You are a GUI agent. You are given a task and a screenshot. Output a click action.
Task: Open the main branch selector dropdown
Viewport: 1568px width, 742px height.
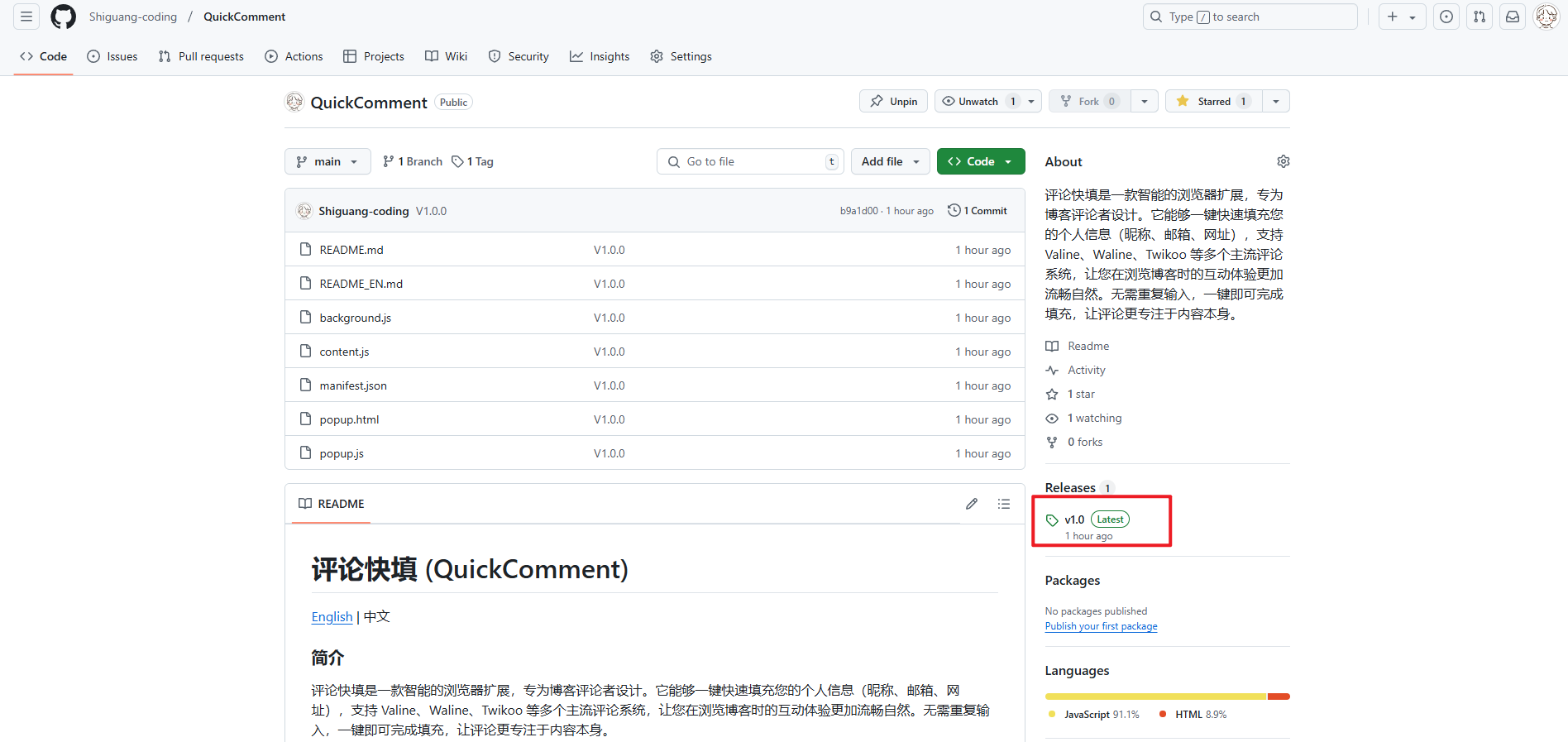[327, 161]
